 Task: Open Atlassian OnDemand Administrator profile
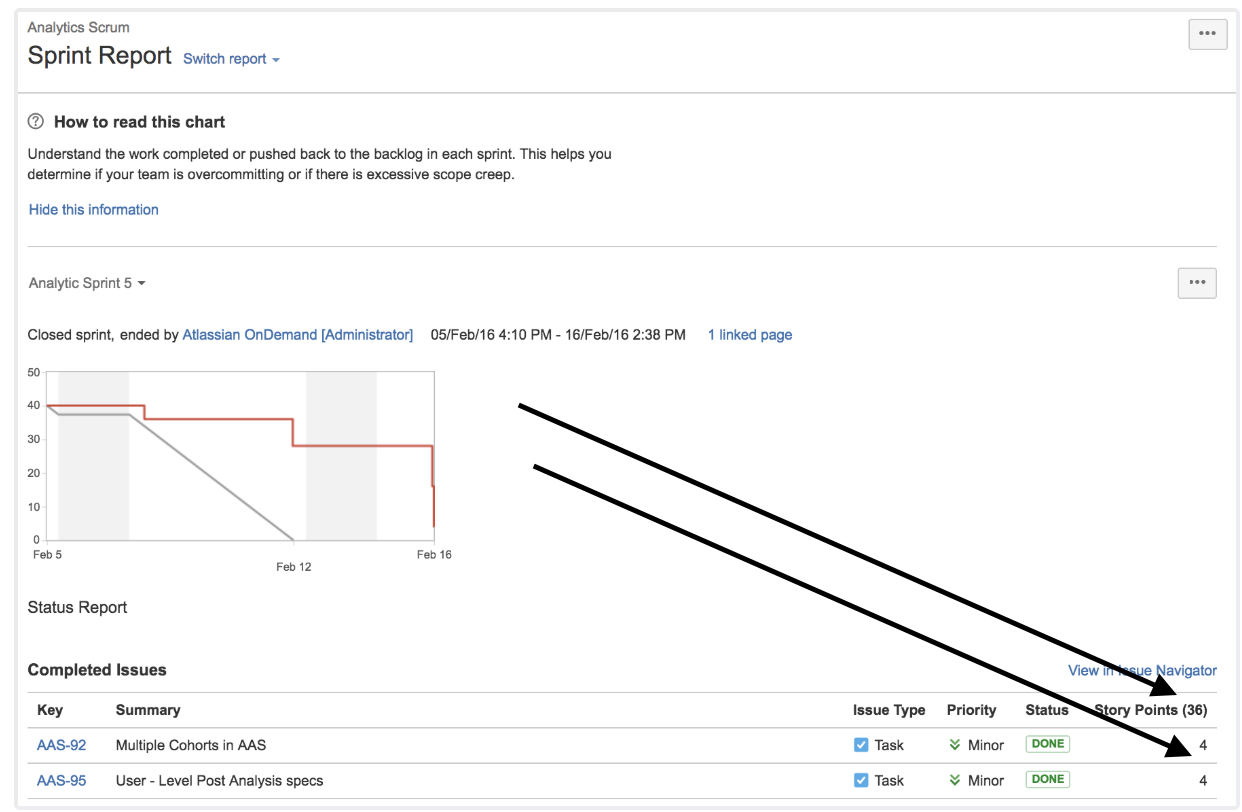point(298,335)
